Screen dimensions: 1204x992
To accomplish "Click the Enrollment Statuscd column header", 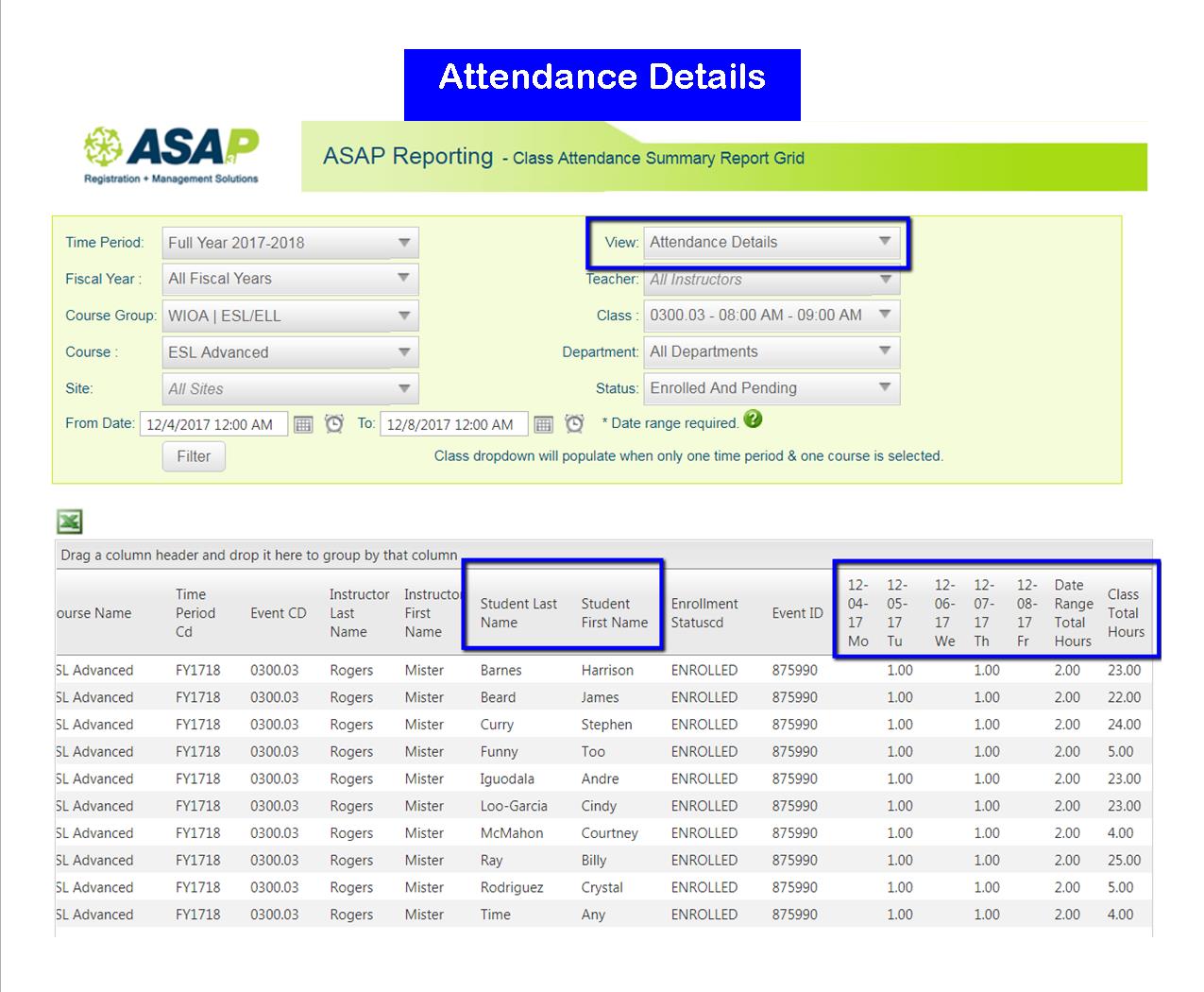I will pos(704,613).
